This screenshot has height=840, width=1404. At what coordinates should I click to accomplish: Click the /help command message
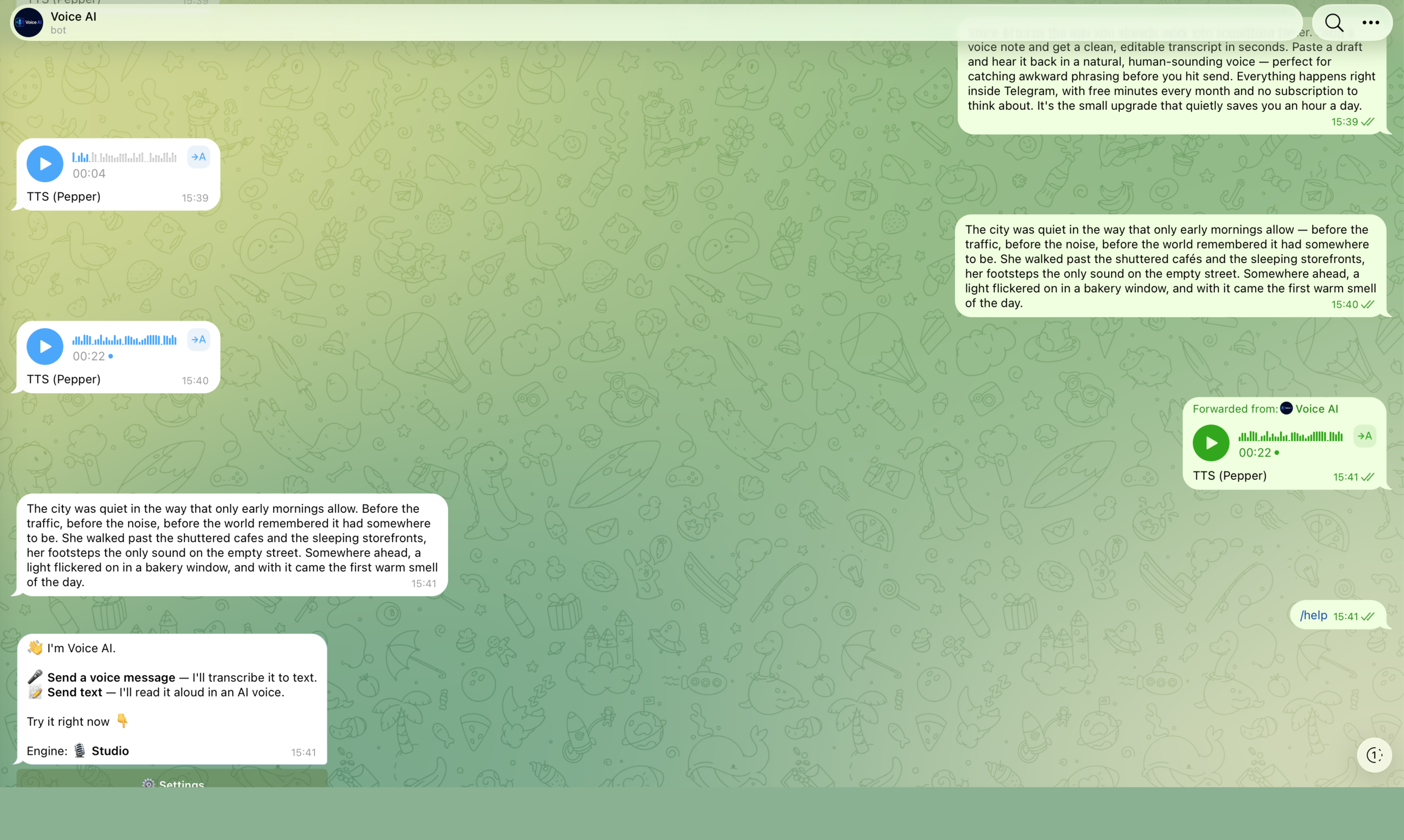point(1313,615)
